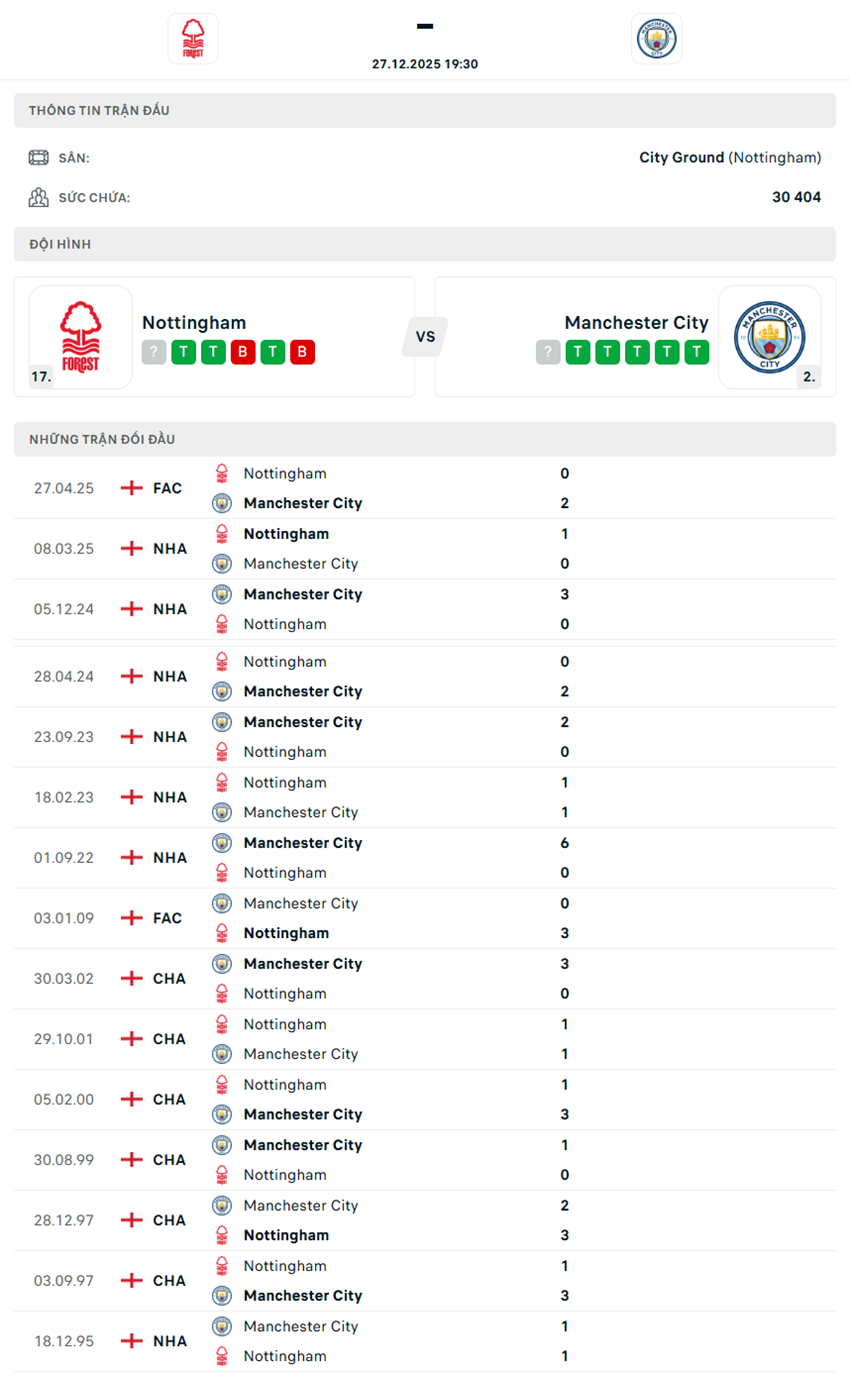
Task: Open the City Ground stadium link
Action: point(683,157)
